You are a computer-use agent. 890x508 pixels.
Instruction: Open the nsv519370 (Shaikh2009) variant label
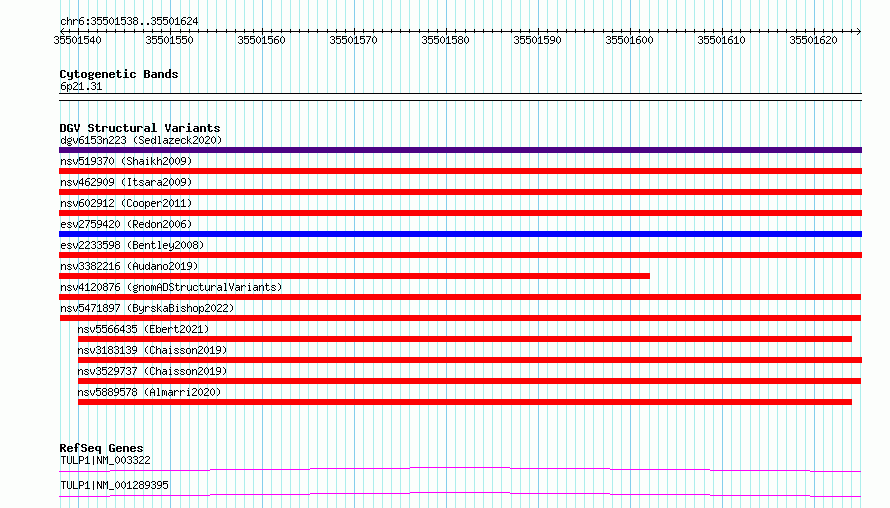126,161
